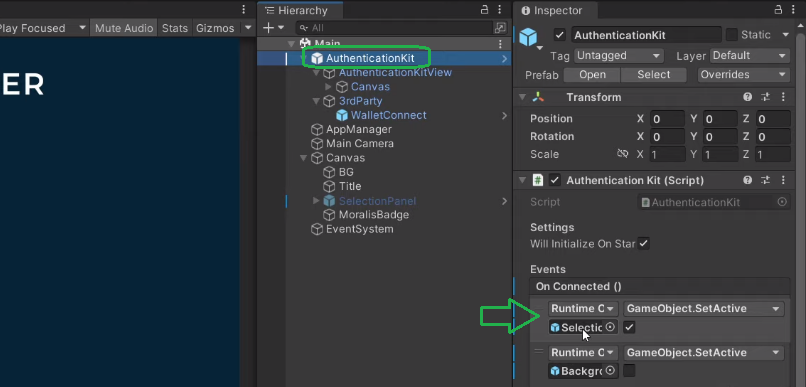The height and width of the screenshot is (387, 806).
Task: Open WalletConnect prefab arrow in Hierarchy
Action: point(504,116)
